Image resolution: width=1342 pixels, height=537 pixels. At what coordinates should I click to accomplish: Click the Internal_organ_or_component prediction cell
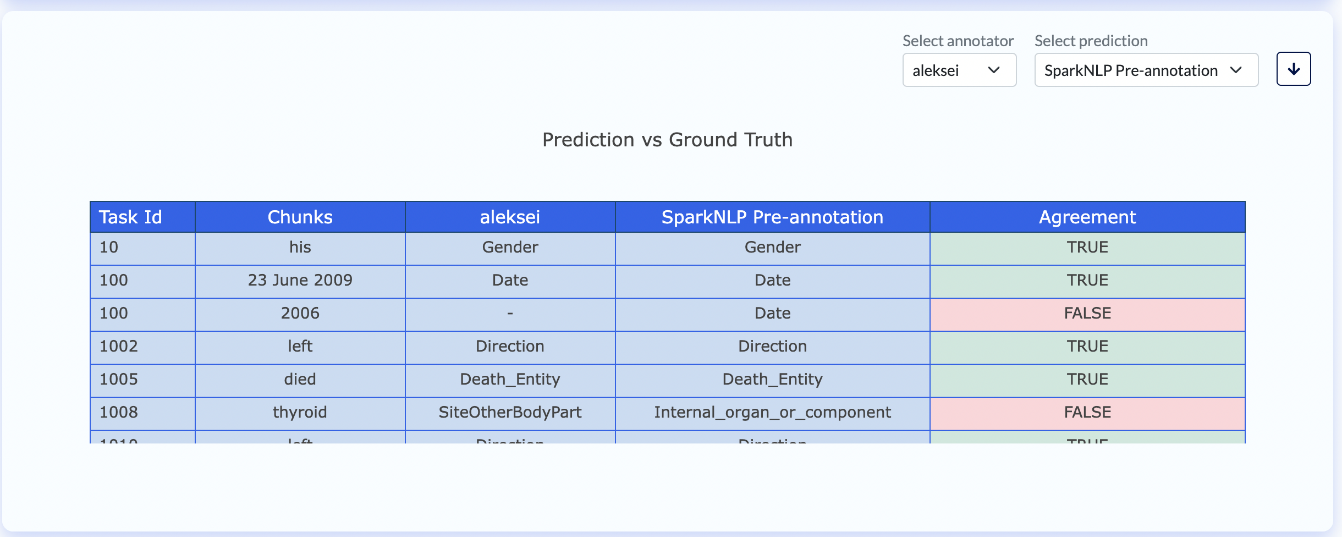pos(772,413)
